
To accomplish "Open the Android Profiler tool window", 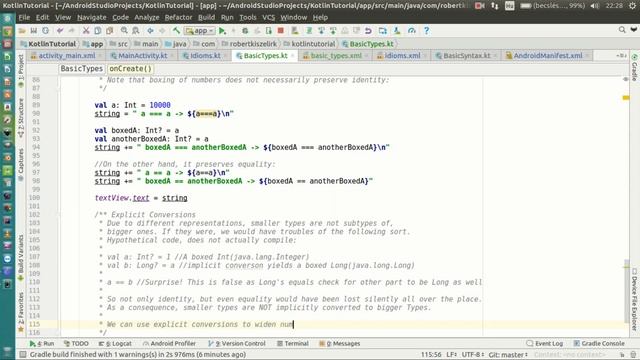I will tap(169, 344).
